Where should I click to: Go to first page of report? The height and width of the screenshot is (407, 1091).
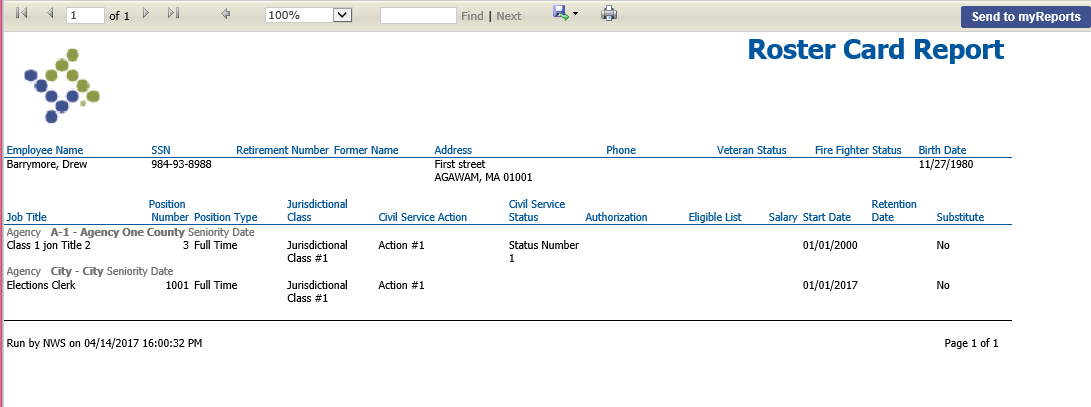21,13
